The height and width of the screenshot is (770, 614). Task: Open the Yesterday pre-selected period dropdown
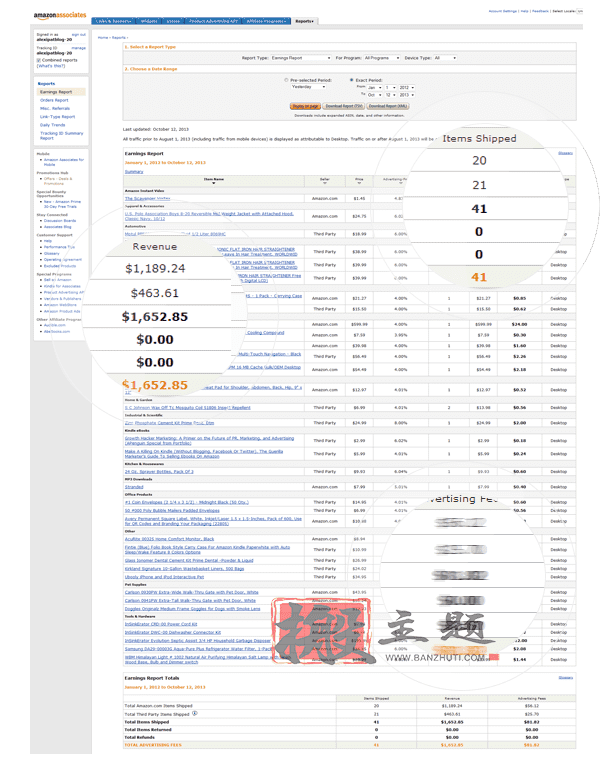pyautogui.click(x=308, y=87)
